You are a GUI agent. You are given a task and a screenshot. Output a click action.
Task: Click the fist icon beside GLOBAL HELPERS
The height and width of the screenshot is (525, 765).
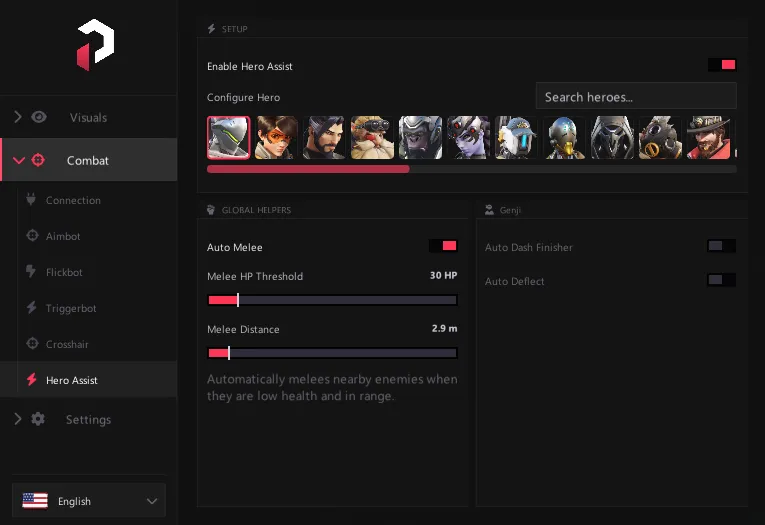tap(211, 210)
